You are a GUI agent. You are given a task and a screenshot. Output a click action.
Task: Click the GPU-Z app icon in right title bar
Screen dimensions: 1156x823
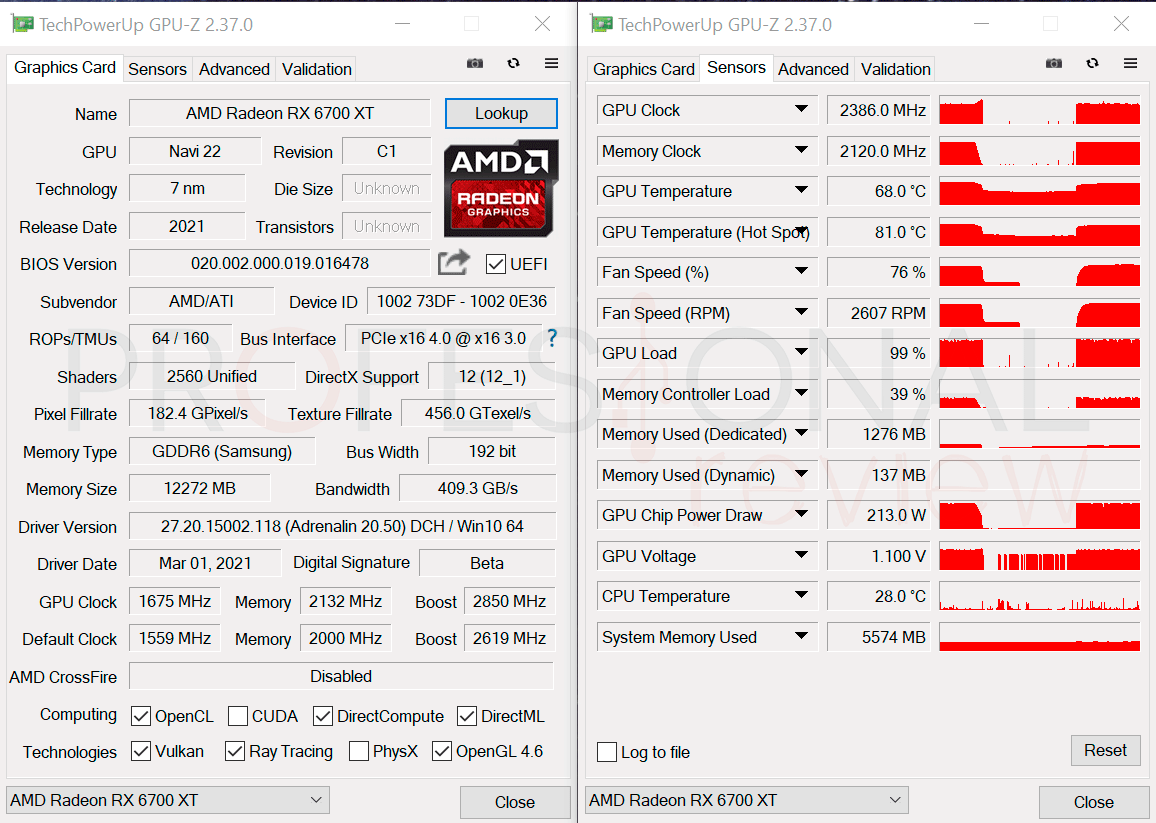pos(602,24)
